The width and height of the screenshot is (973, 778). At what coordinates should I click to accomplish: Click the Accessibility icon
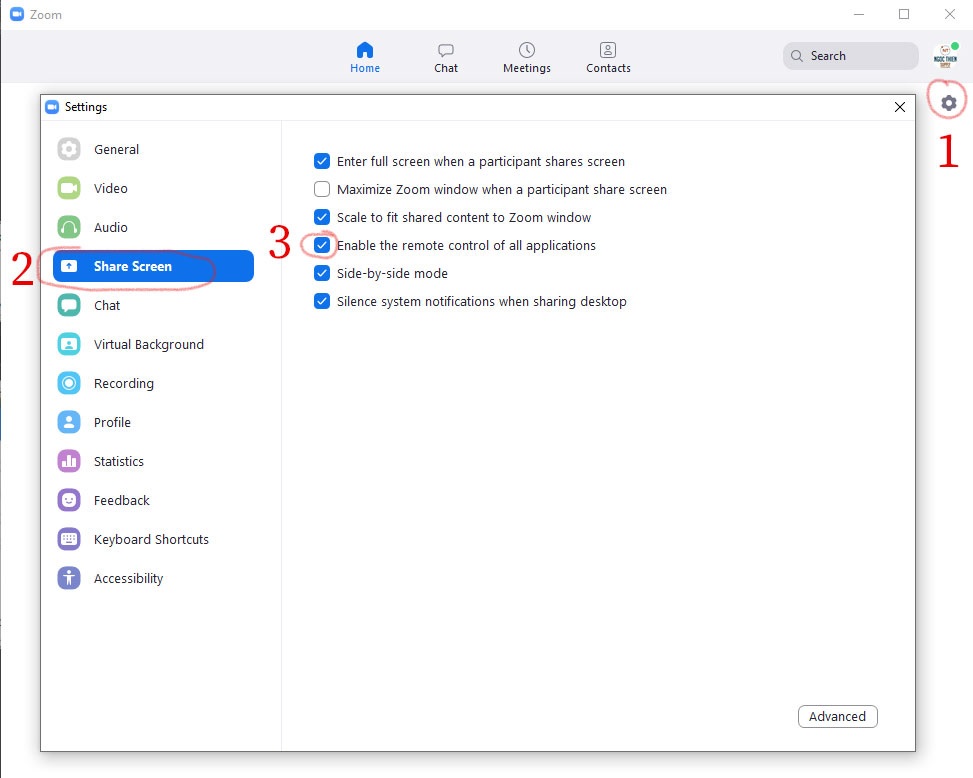pos(69,579)
